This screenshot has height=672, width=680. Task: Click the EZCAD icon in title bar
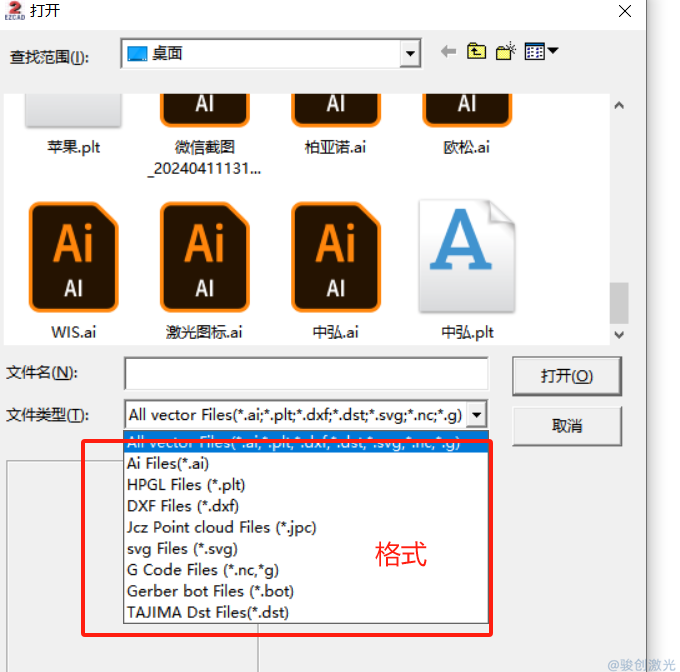[x=15, y=10]
